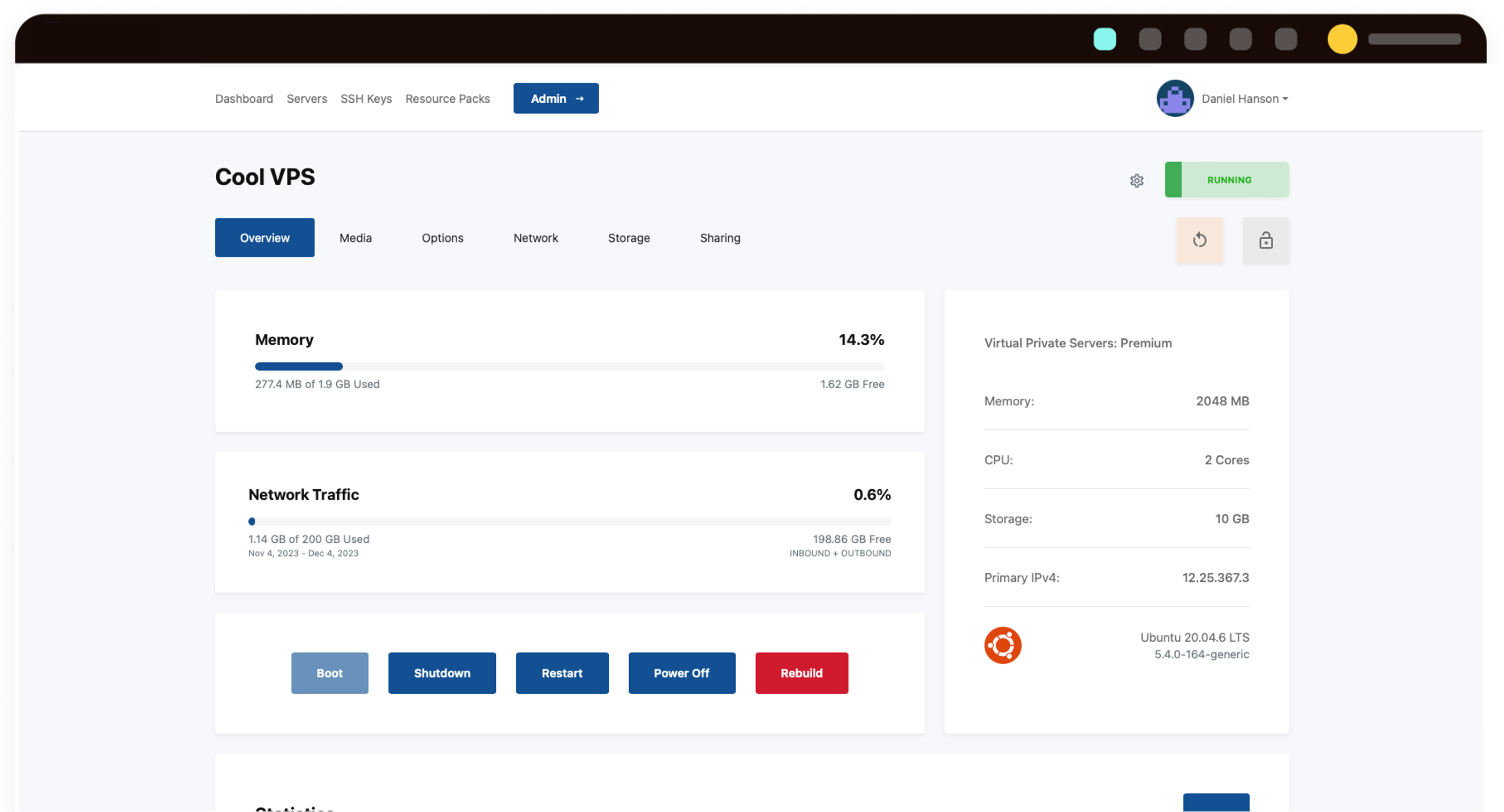1504x812 pixels.
Task: Open the Sharing tab
Action: [x=720, y=238]
